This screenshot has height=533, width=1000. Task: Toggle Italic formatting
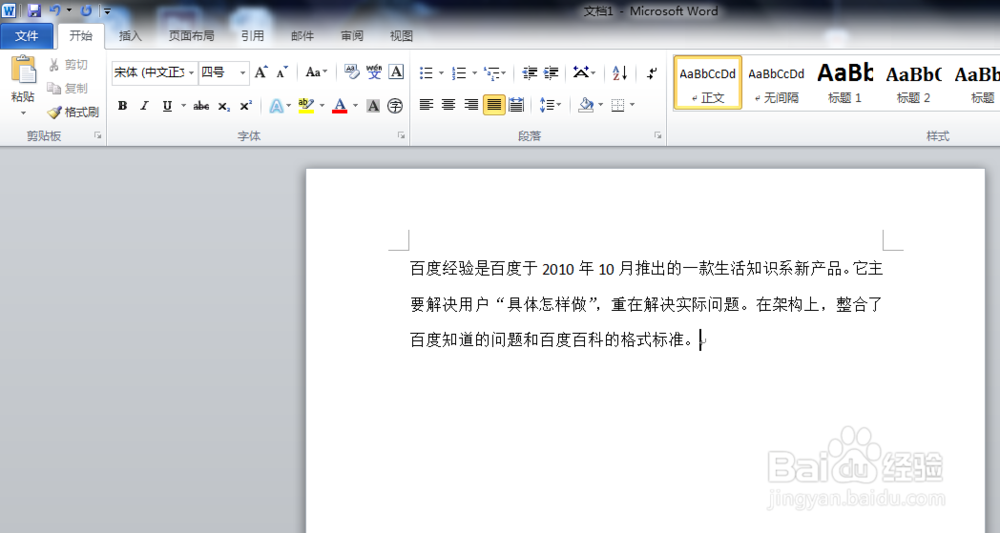[145, 106]
